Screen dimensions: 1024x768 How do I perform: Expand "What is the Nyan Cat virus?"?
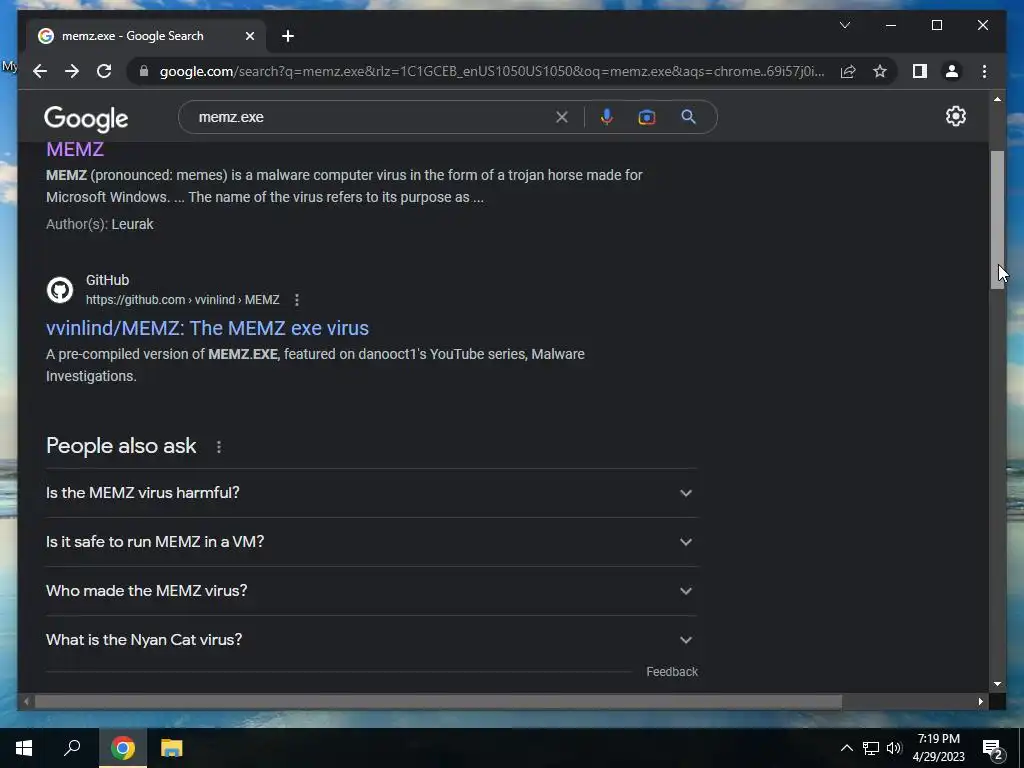371,640
